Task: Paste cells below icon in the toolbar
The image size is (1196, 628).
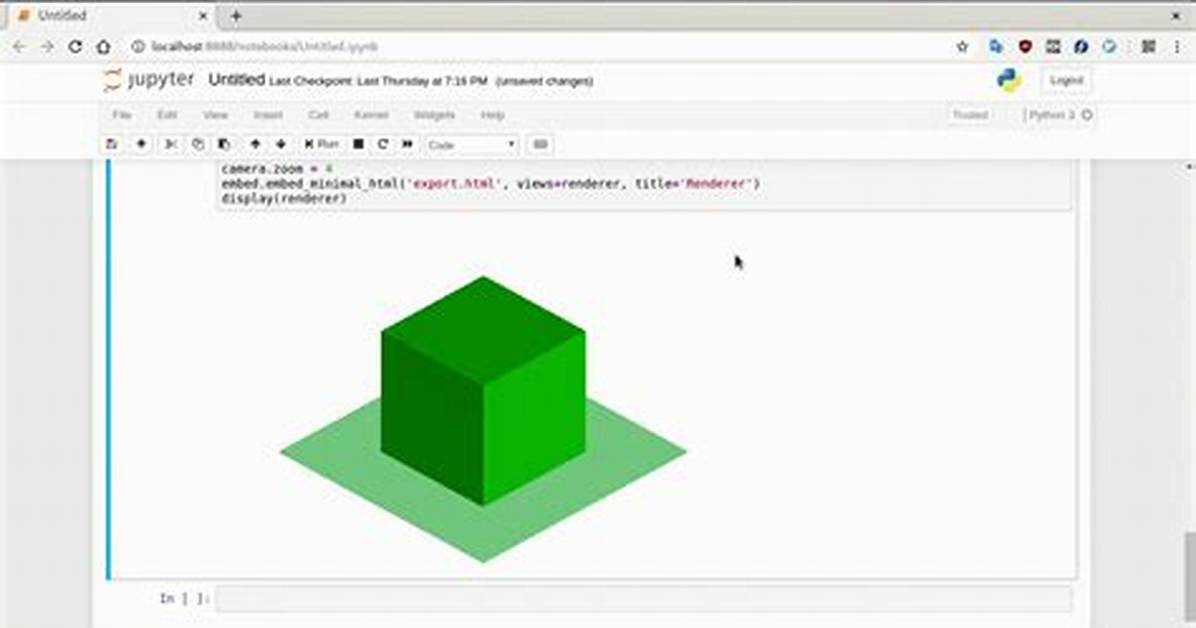Action: point(224,144)
